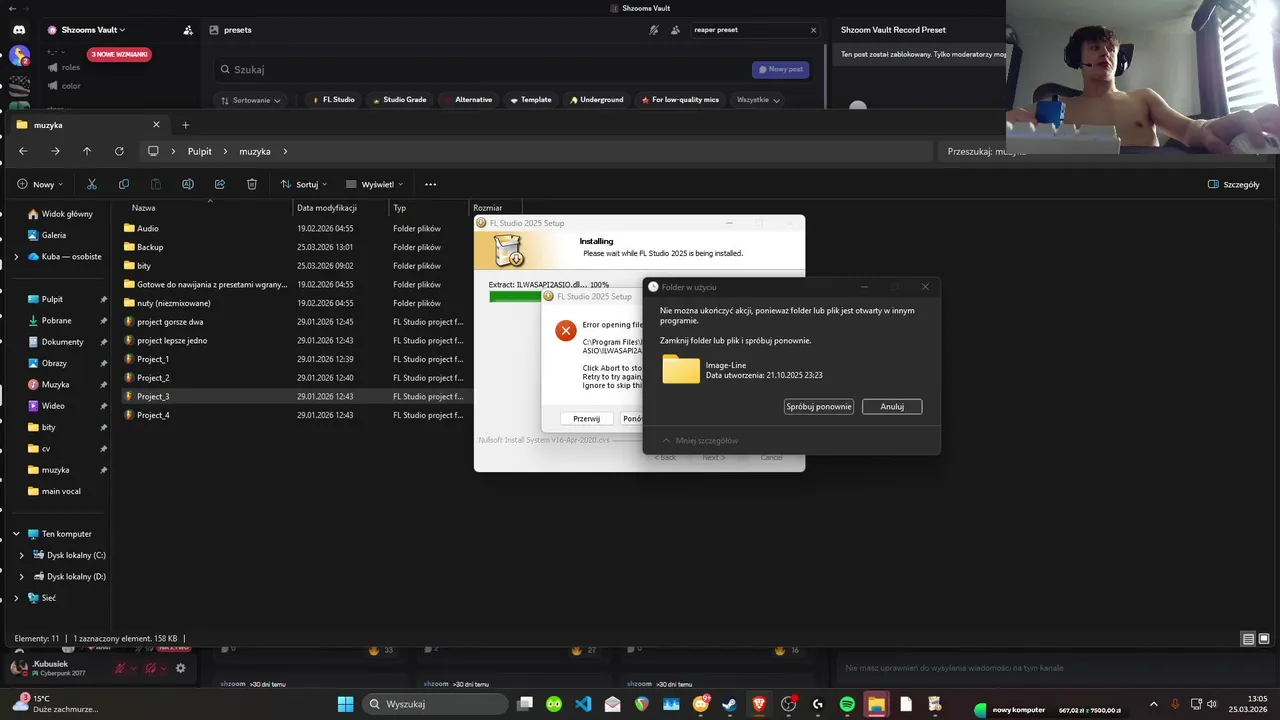Screen dimensions: 1280x720
Task: Open the Sortowanie dropdown in Discord forum
Action: 250,100
